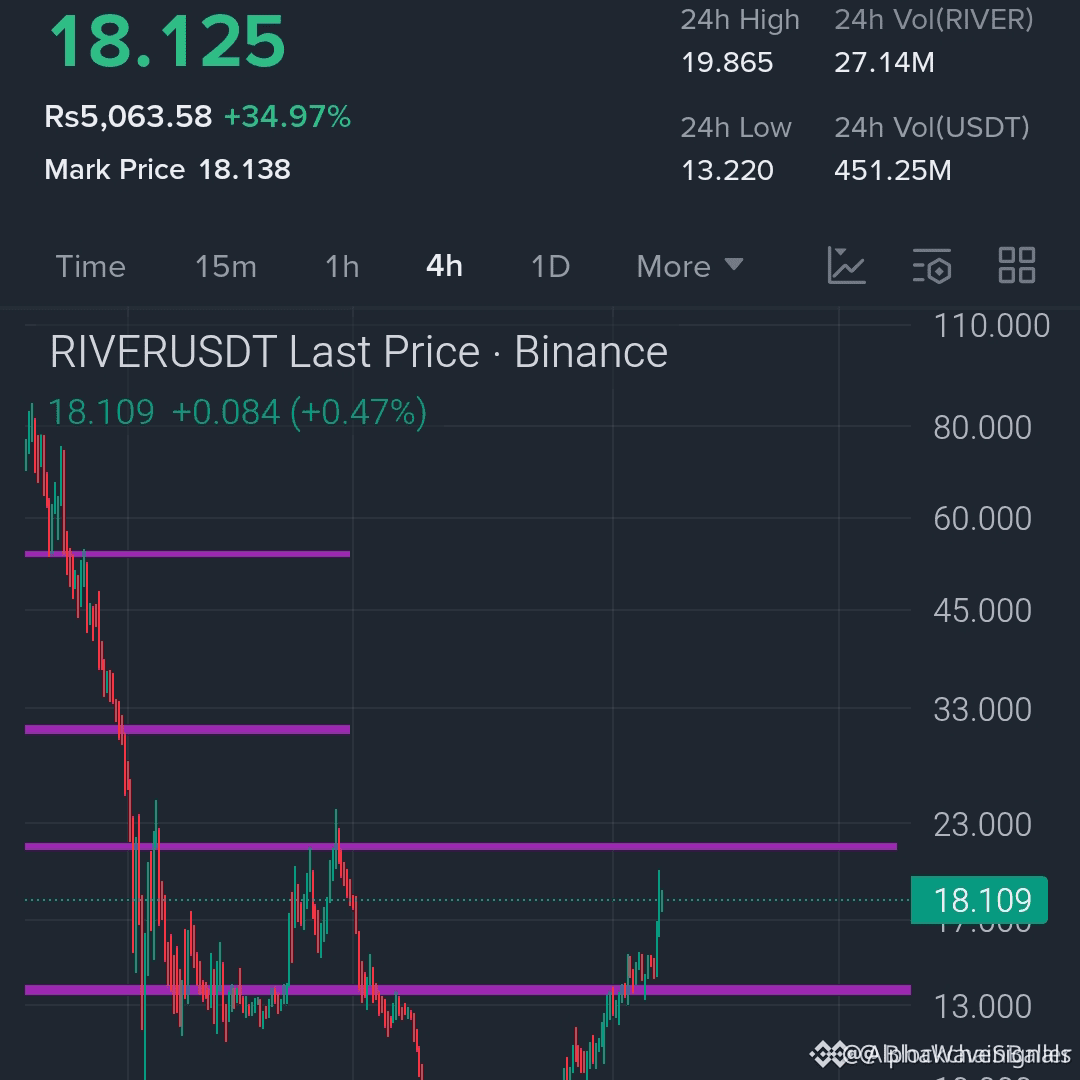Select the purple line near 55 level
The width and height of the screenshot is (1080, 1080).
[x=187, y=553]
